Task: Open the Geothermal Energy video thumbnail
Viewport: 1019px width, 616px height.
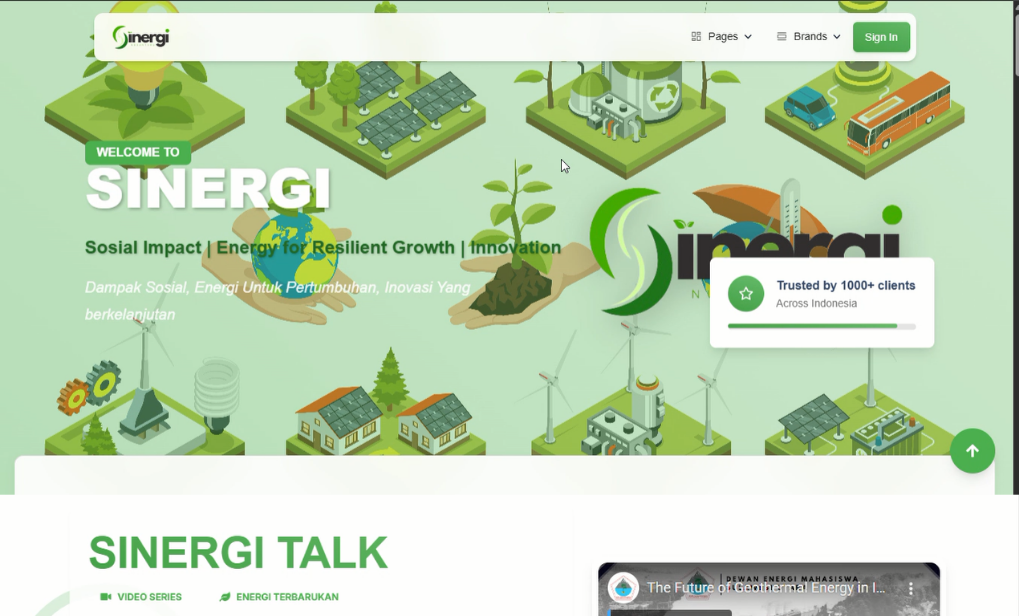Action: point(769,589)
